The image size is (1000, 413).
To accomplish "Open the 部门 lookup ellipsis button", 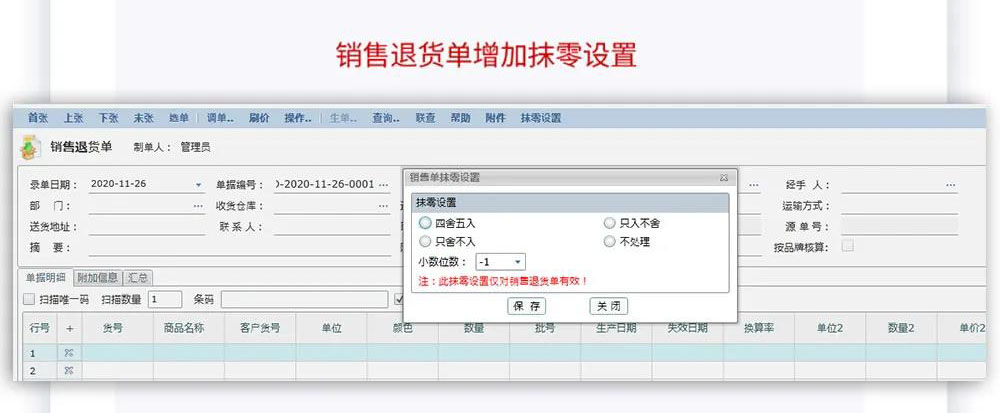I will (x=198, y=206).
